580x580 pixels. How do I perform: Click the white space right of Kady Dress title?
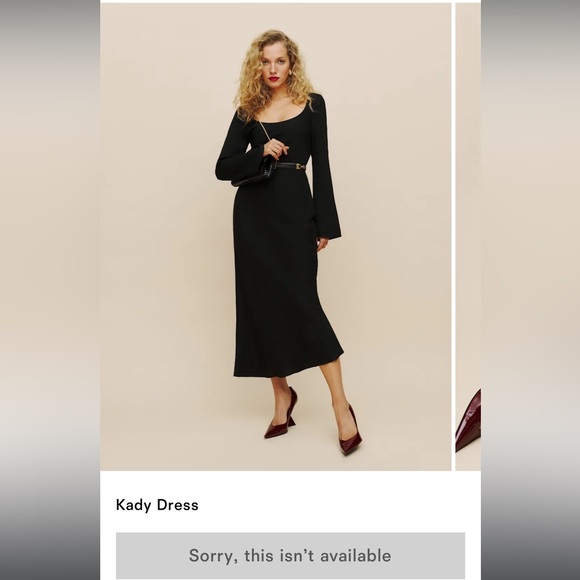tap(333, 505)
